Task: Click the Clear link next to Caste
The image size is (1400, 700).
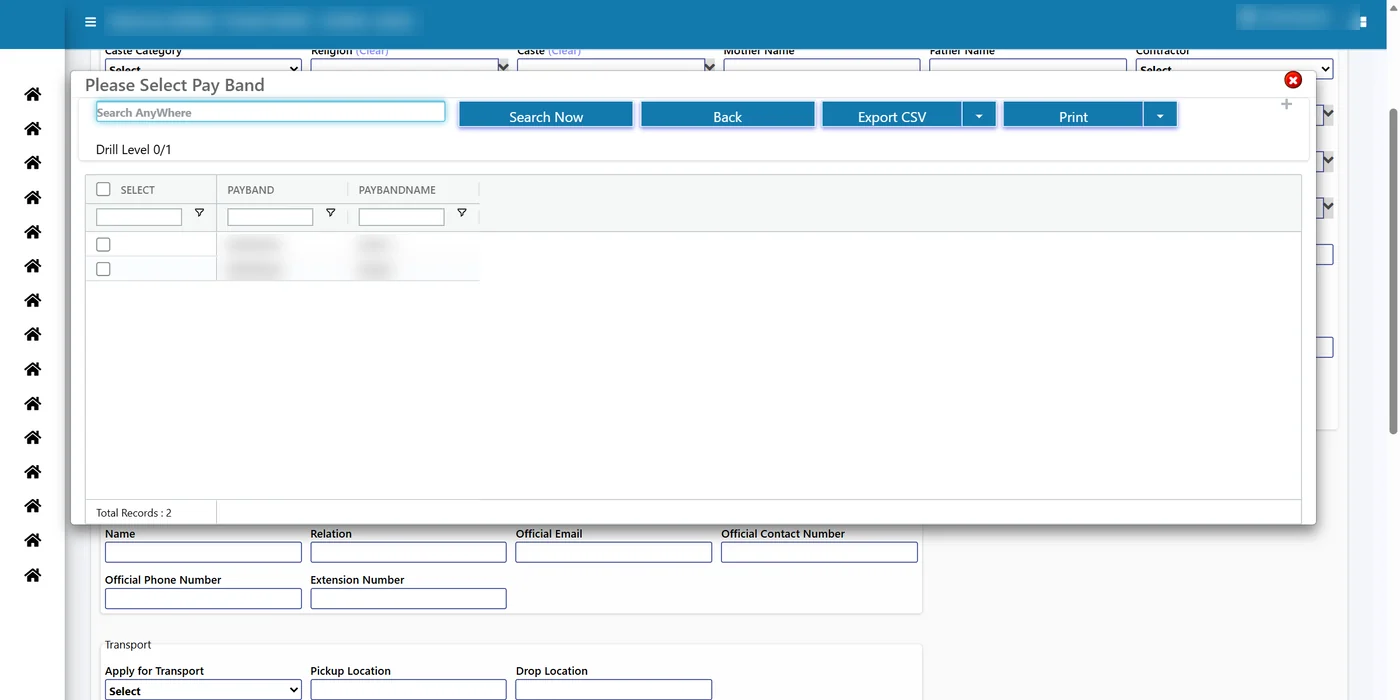Action: point(564,51)
